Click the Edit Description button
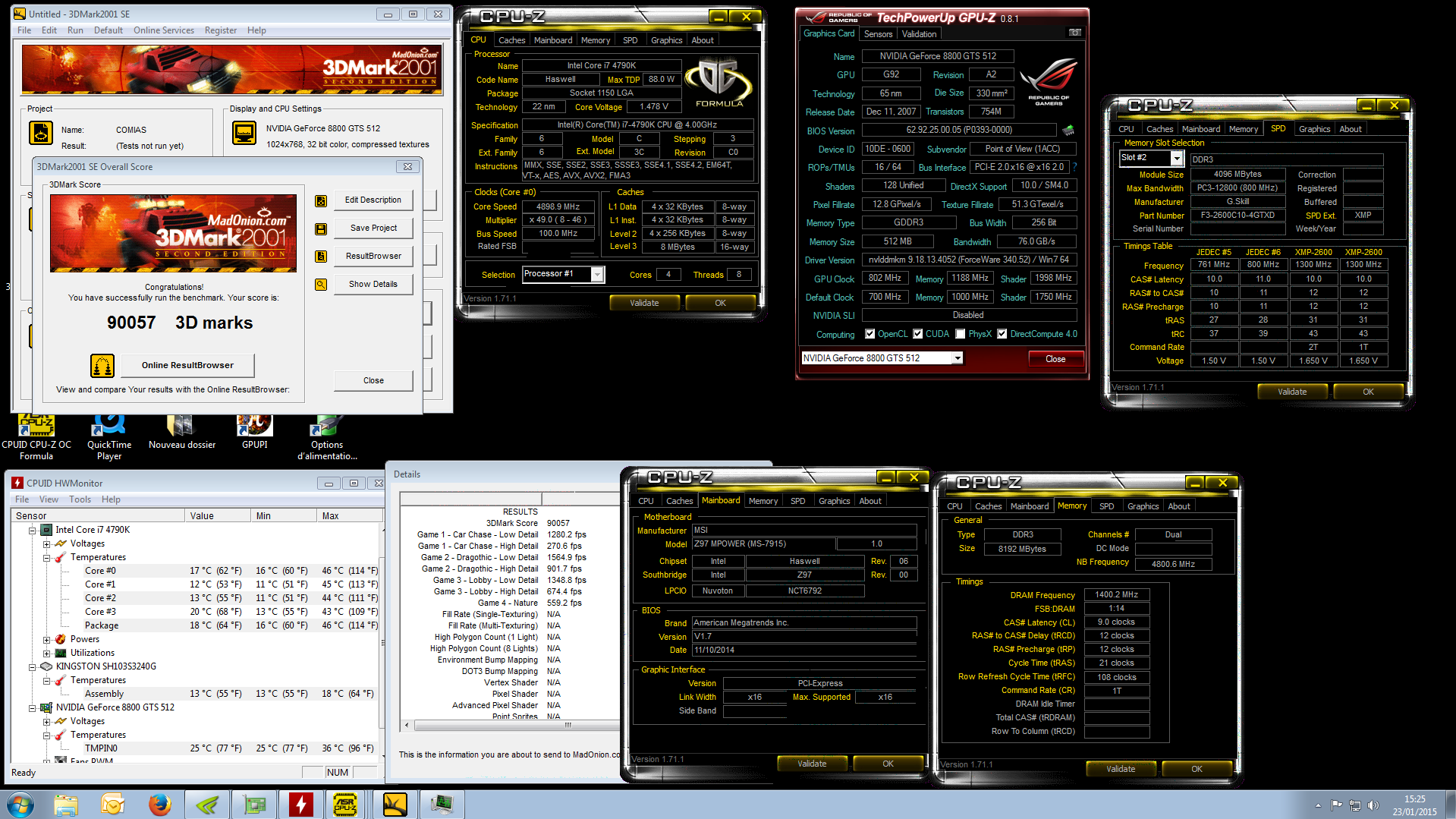1456x819 pixels. (373, 200)
